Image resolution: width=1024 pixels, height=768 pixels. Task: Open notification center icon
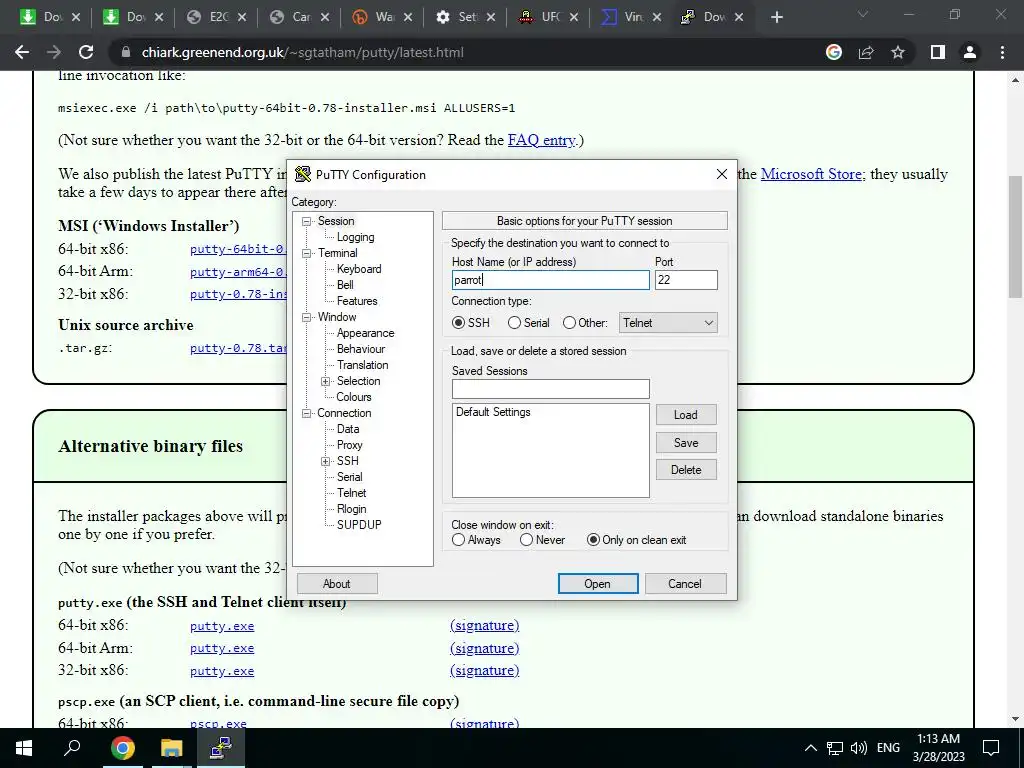991,748
